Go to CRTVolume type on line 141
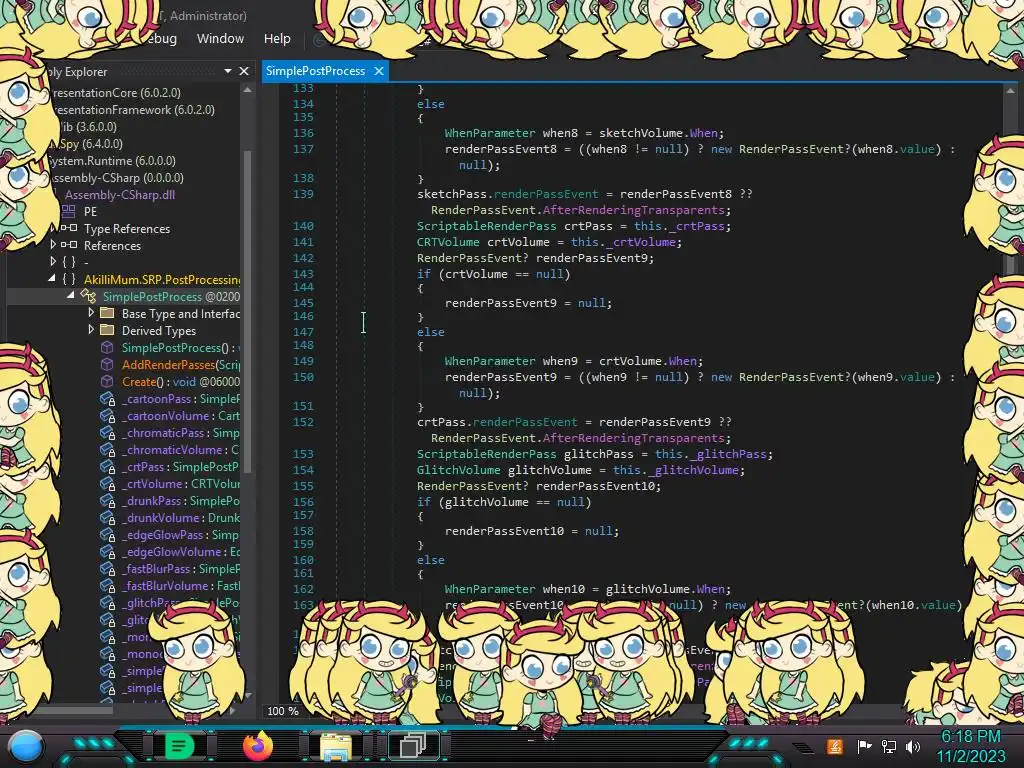The height and width of the screenshot is (768, 1024). tap(447, 242)
